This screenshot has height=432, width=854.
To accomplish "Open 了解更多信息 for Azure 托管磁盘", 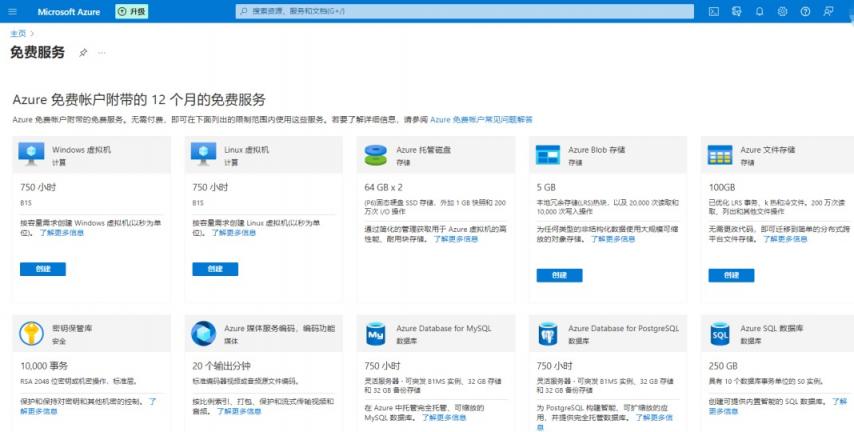I will [x=456, y=239].
